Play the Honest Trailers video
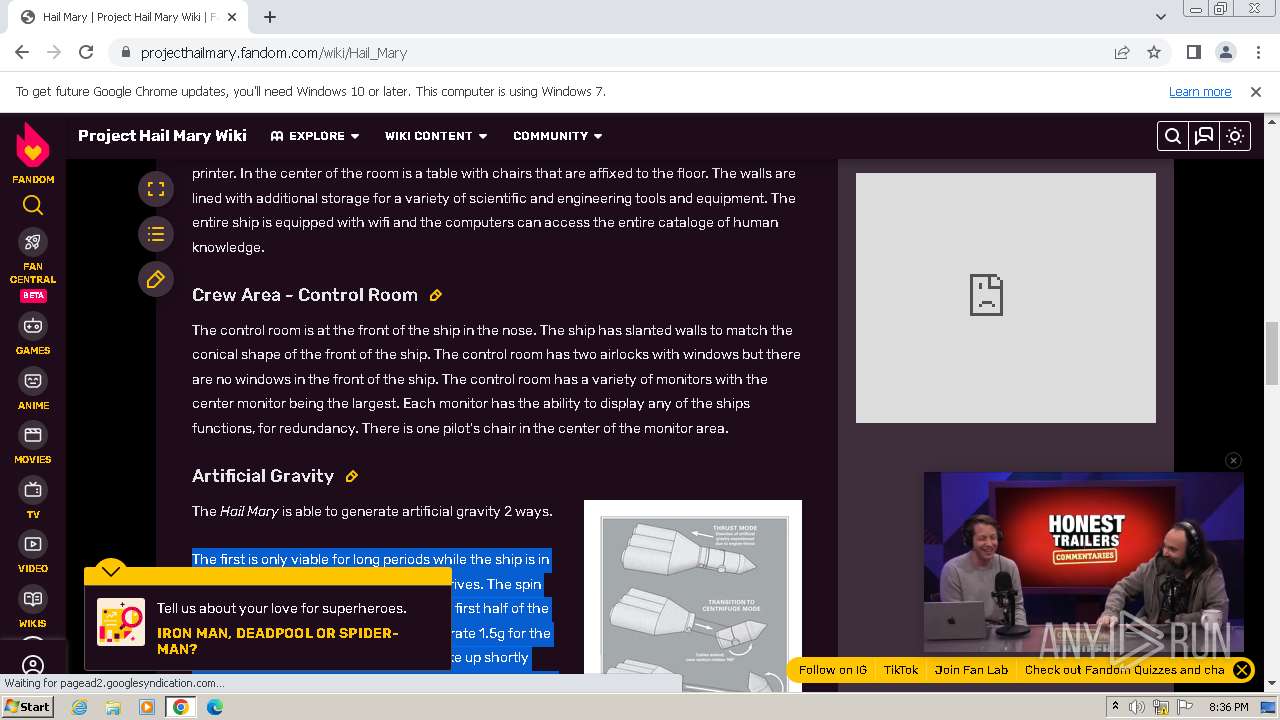The height and width of the screenshot is (720, 1280). pos(1084,562)
